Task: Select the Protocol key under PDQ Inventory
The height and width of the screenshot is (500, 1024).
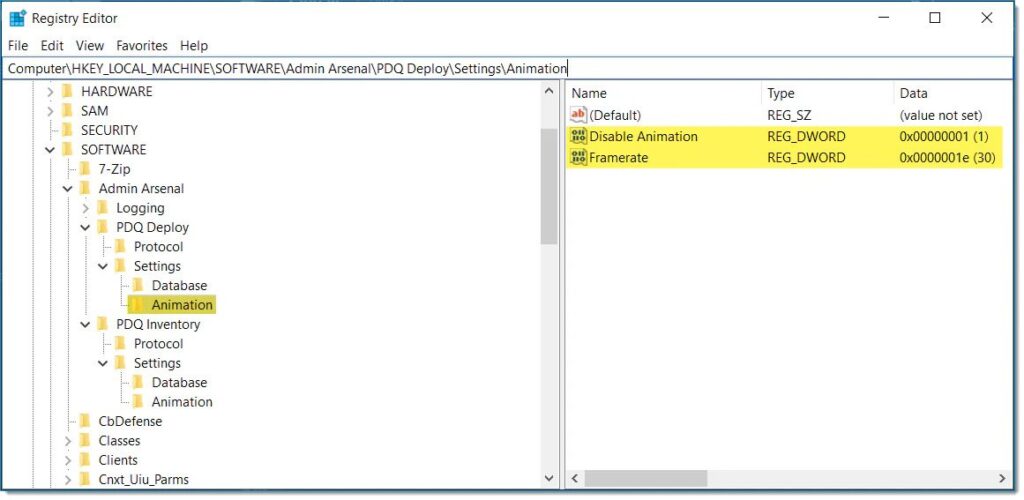Action: click(158, 343)
